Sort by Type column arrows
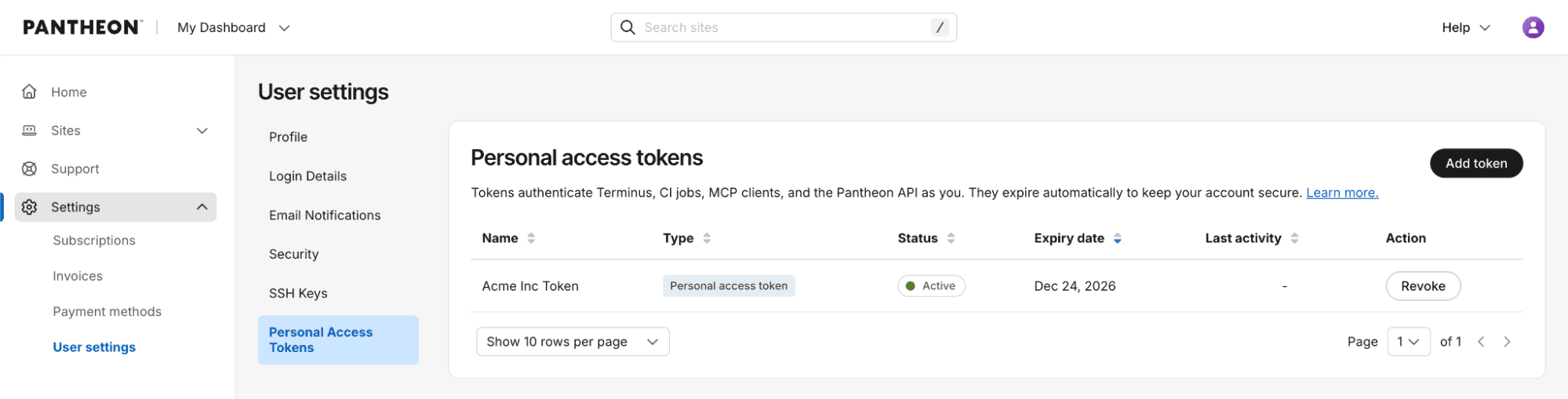1568x399 pixels. pyautogui.click(x=707, y=238)
